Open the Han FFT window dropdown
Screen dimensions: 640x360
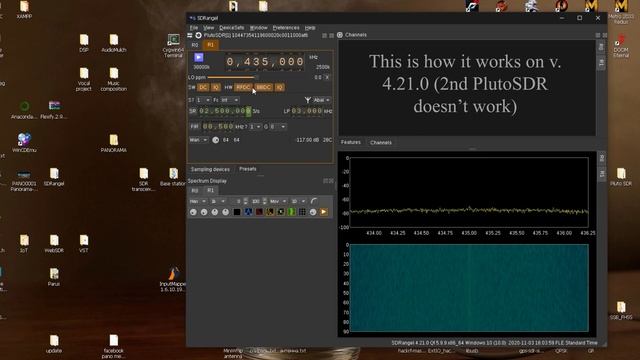pos(198,201)
